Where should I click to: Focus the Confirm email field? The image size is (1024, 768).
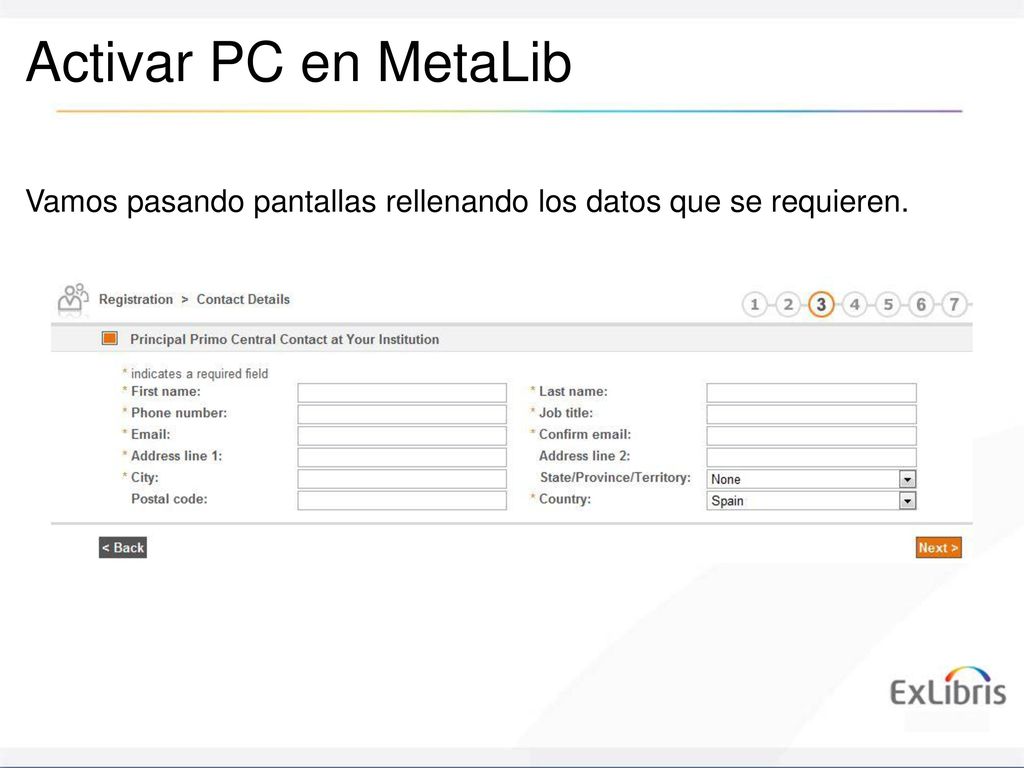(811, 436)
